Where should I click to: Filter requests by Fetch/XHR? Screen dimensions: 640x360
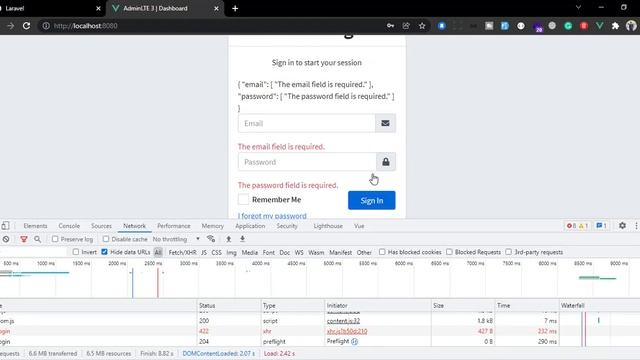point(182,252)
